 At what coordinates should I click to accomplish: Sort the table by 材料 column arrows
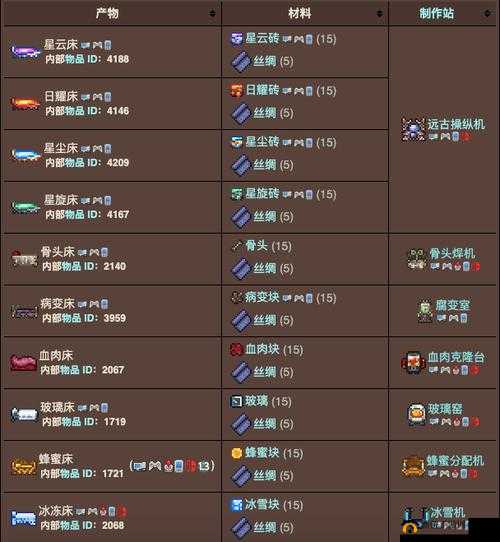380,13
